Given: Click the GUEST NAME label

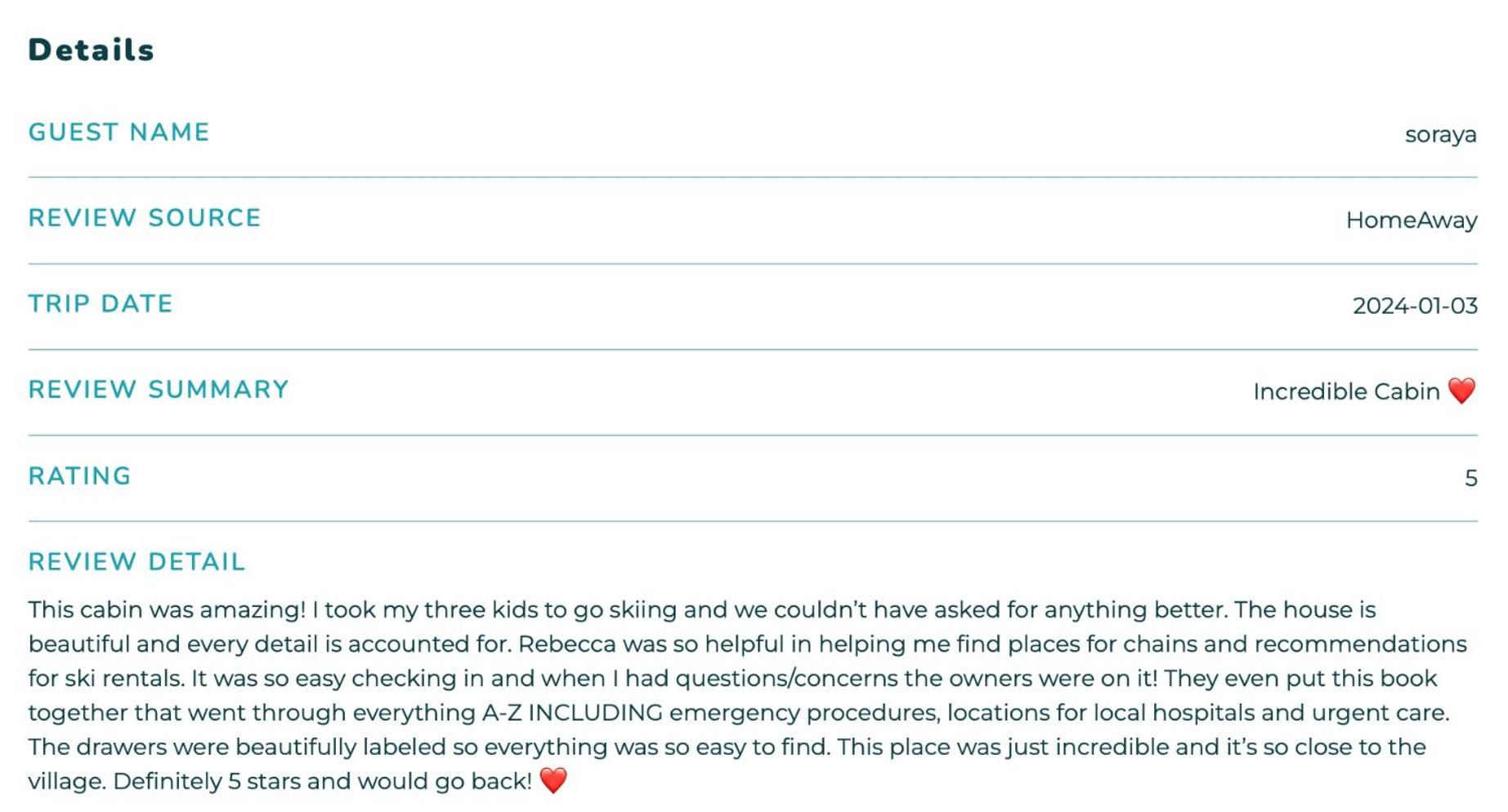Looking at the screenshot, I should coord(119,132).
